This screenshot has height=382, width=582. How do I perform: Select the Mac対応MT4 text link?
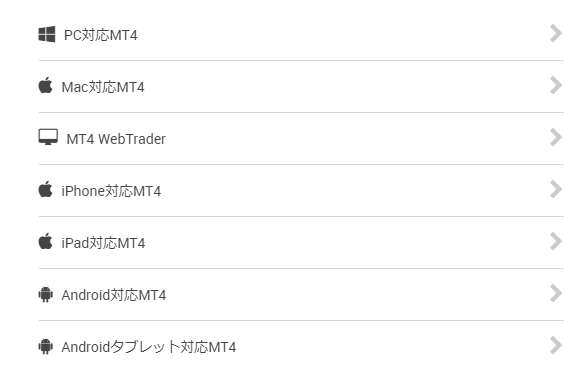point(103,87)
